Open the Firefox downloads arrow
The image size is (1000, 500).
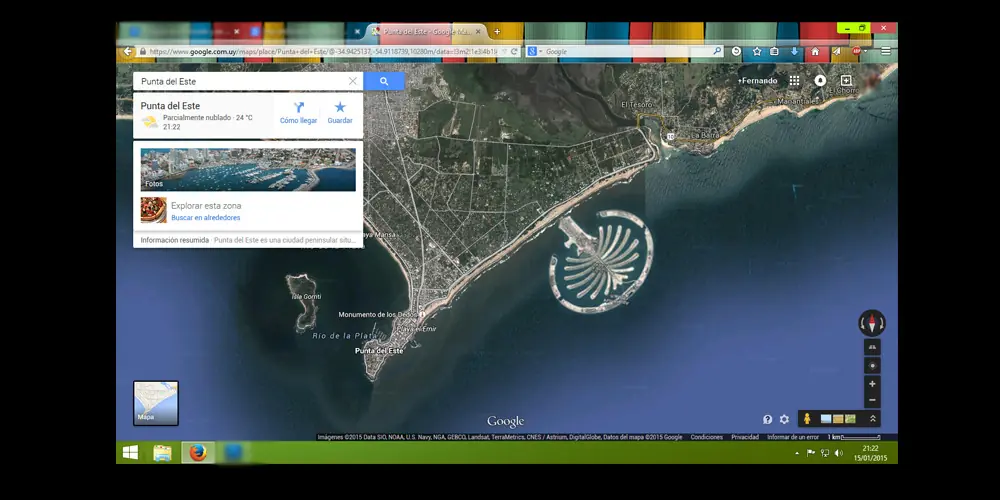click(795, 52)
